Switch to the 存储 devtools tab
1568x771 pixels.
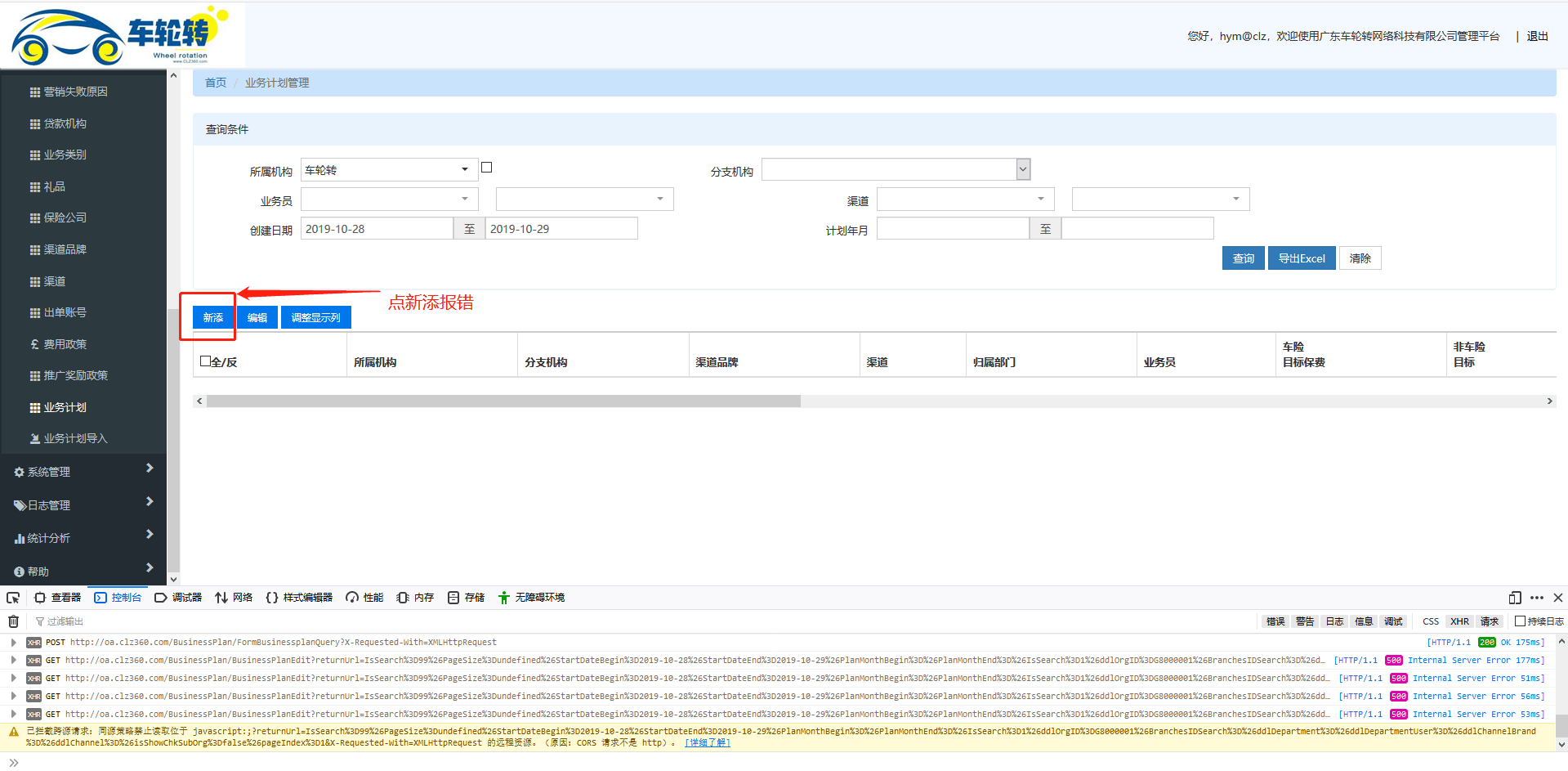(x=466, y=598)
